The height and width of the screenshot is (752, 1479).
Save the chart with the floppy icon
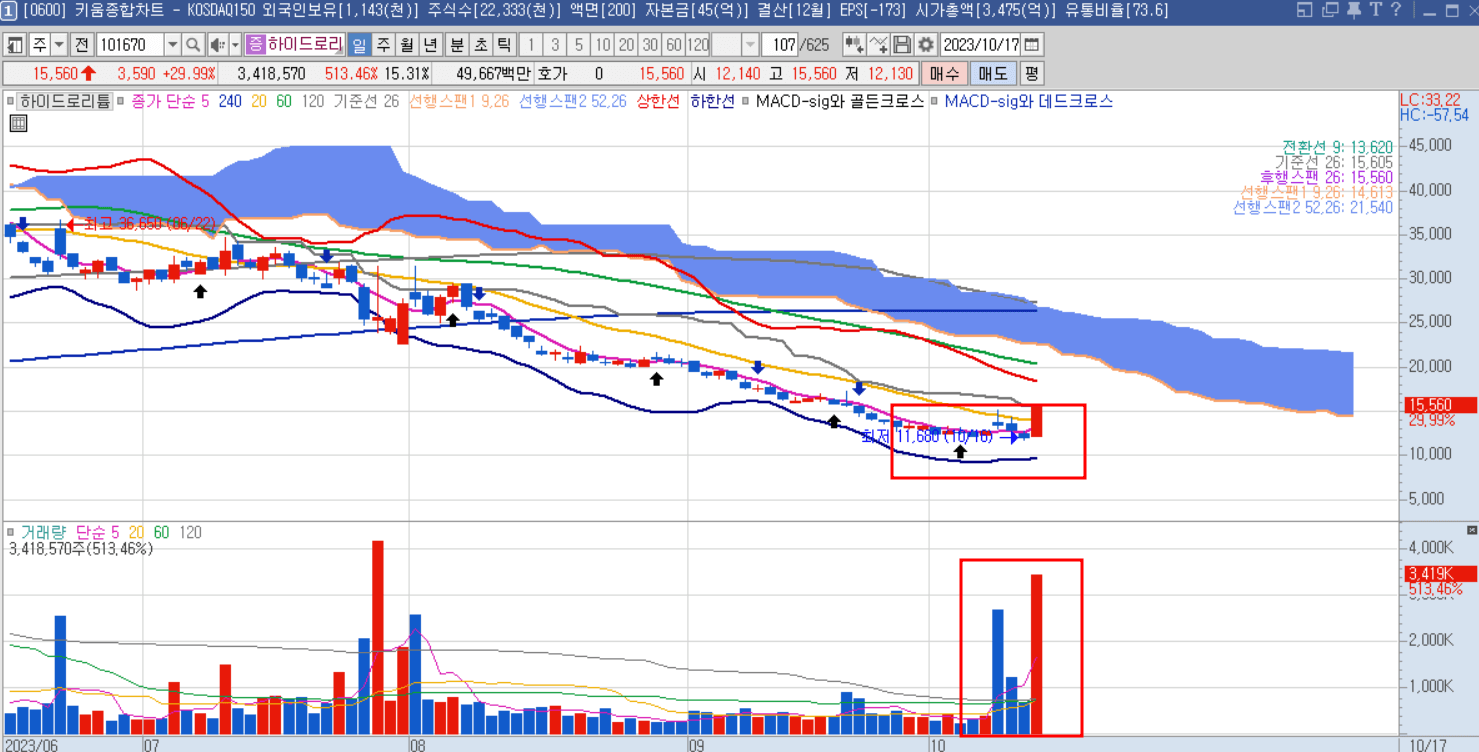902,45
